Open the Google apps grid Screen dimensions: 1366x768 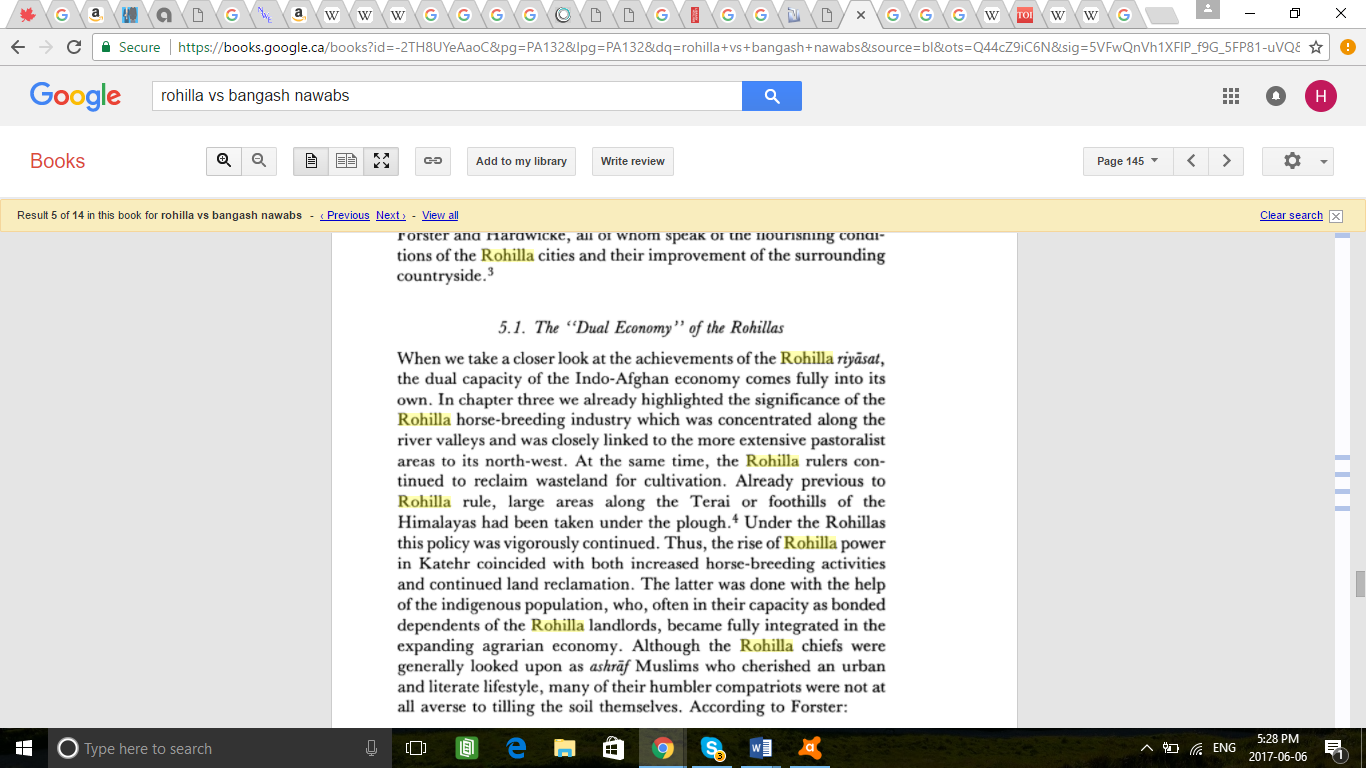(x=1231, y=96)
